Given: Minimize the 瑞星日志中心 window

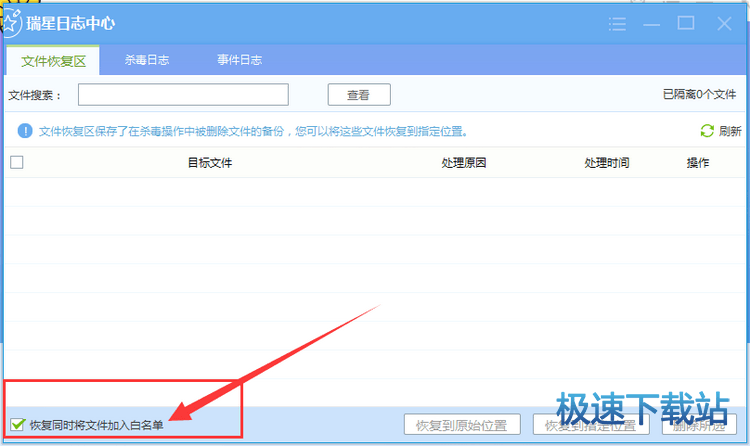Looking at the screenshot, I should pyautogui.click(x=651, y=24).
